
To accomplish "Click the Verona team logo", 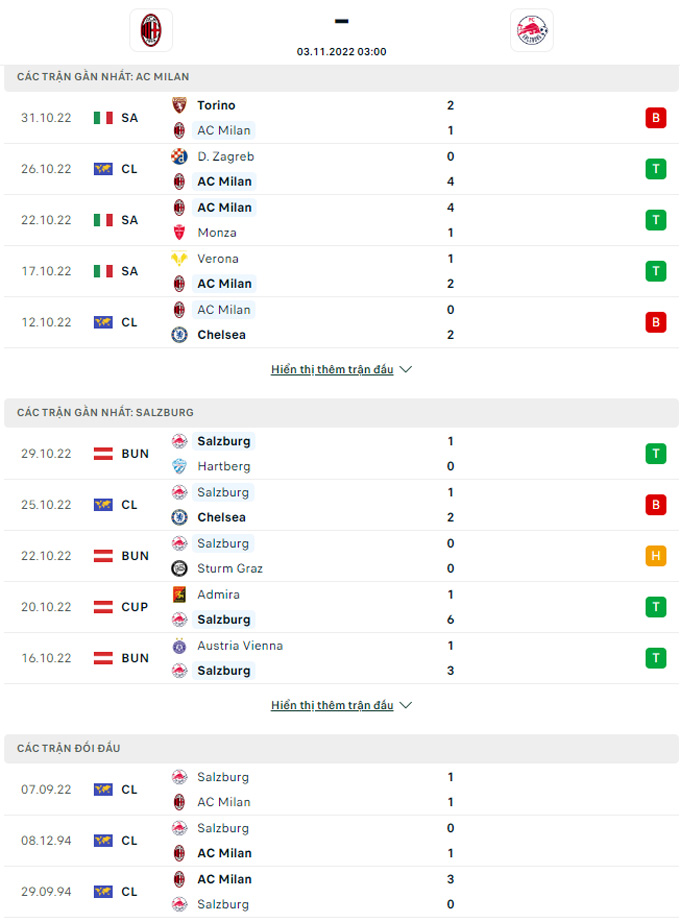I will (x=179, y=259).
